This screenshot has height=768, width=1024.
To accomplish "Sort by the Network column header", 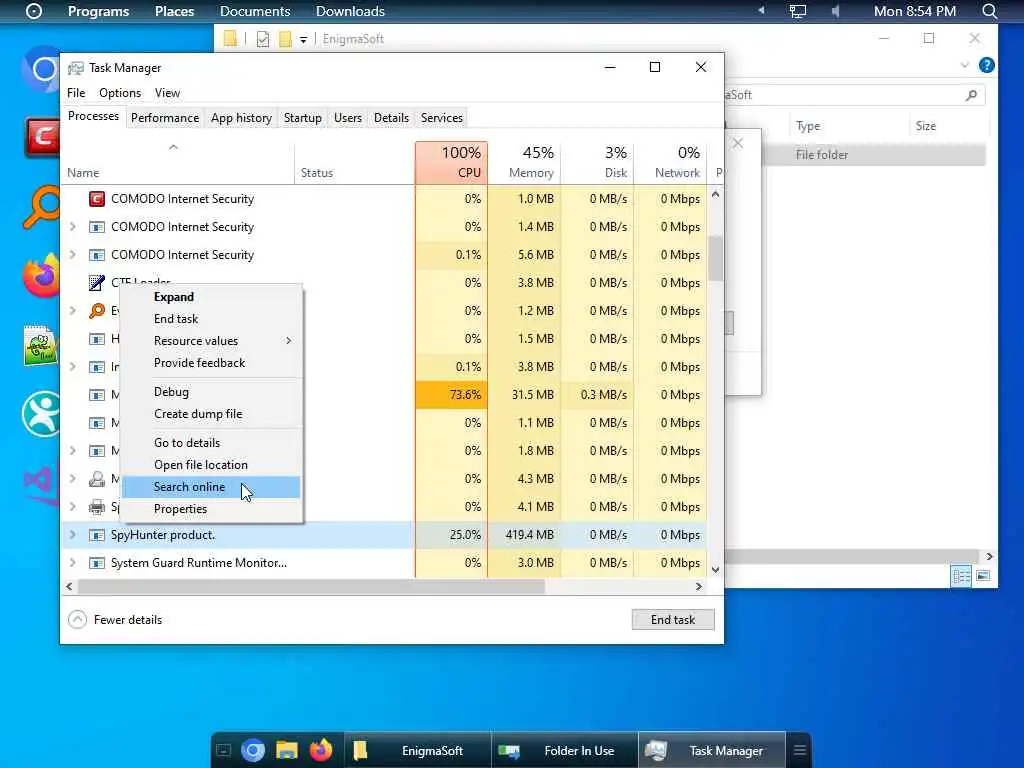I will [671, 163].
